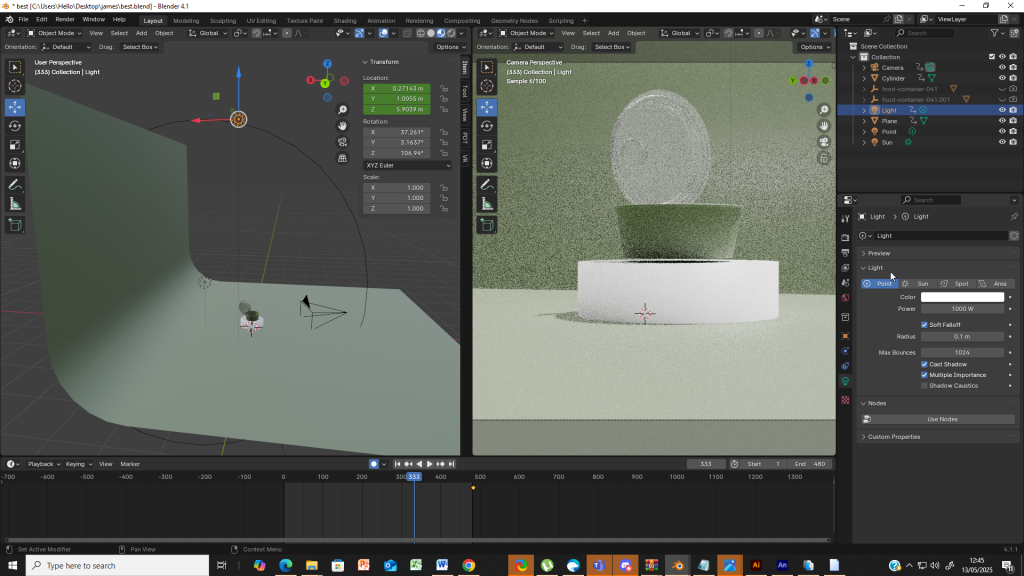Open the XYZ Euler rotation mode dropdown
This screenshot has height=576, width=1024.
(407, 165)
